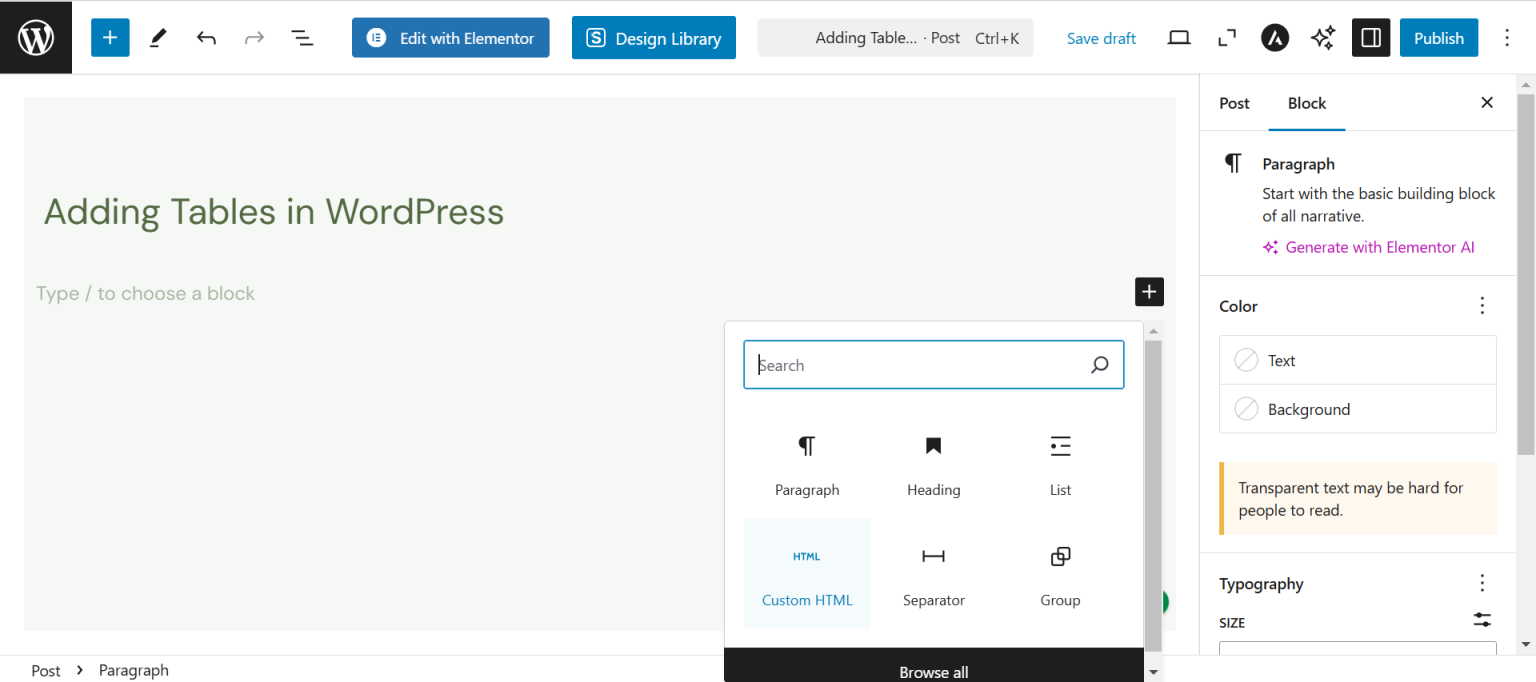Open Elementor AI sparkles assistant
Screen dimensions: 1536x682
(x=1322, y=37)
